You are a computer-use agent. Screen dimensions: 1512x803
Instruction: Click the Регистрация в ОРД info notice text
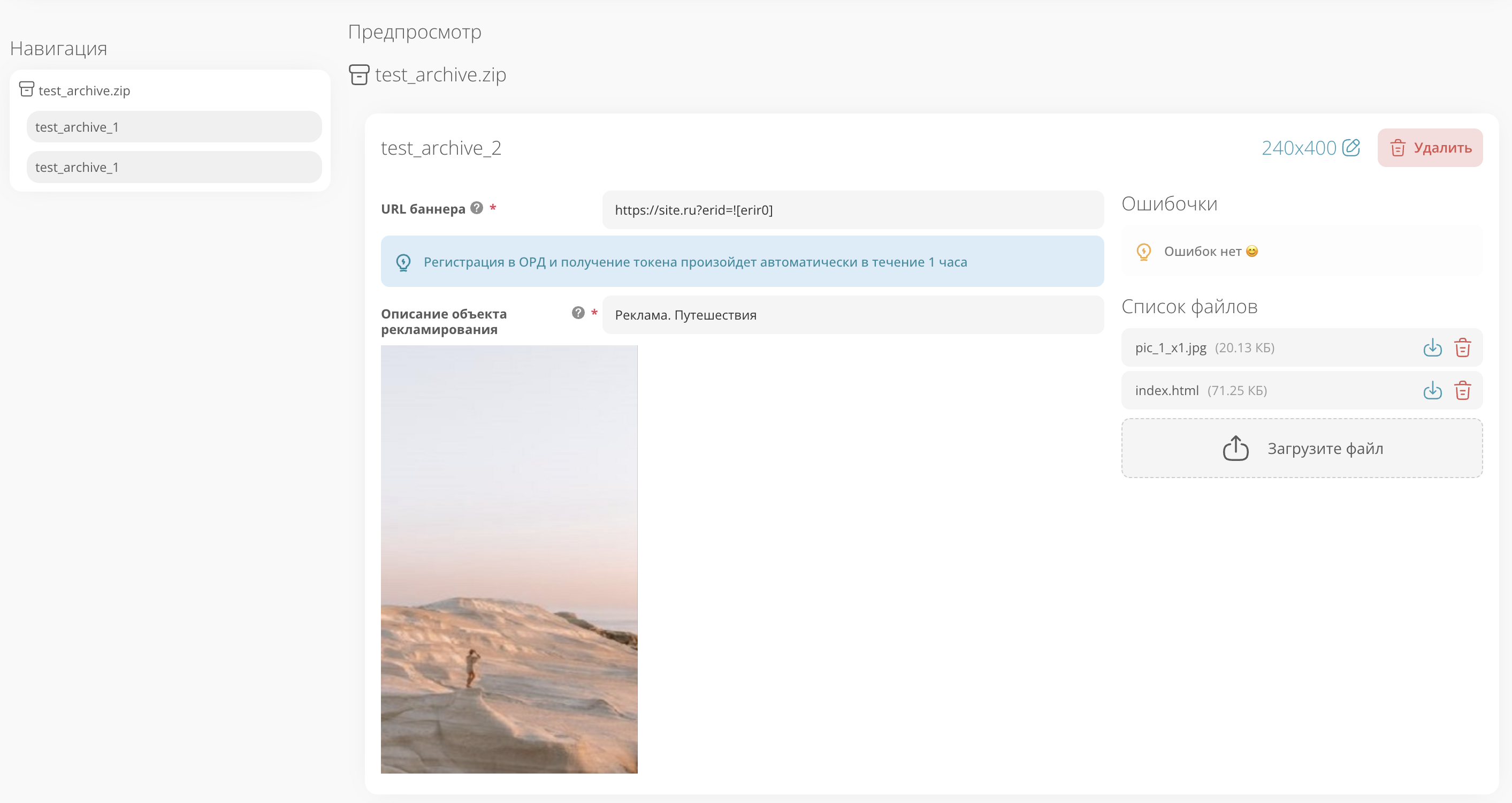click(695, 262)
